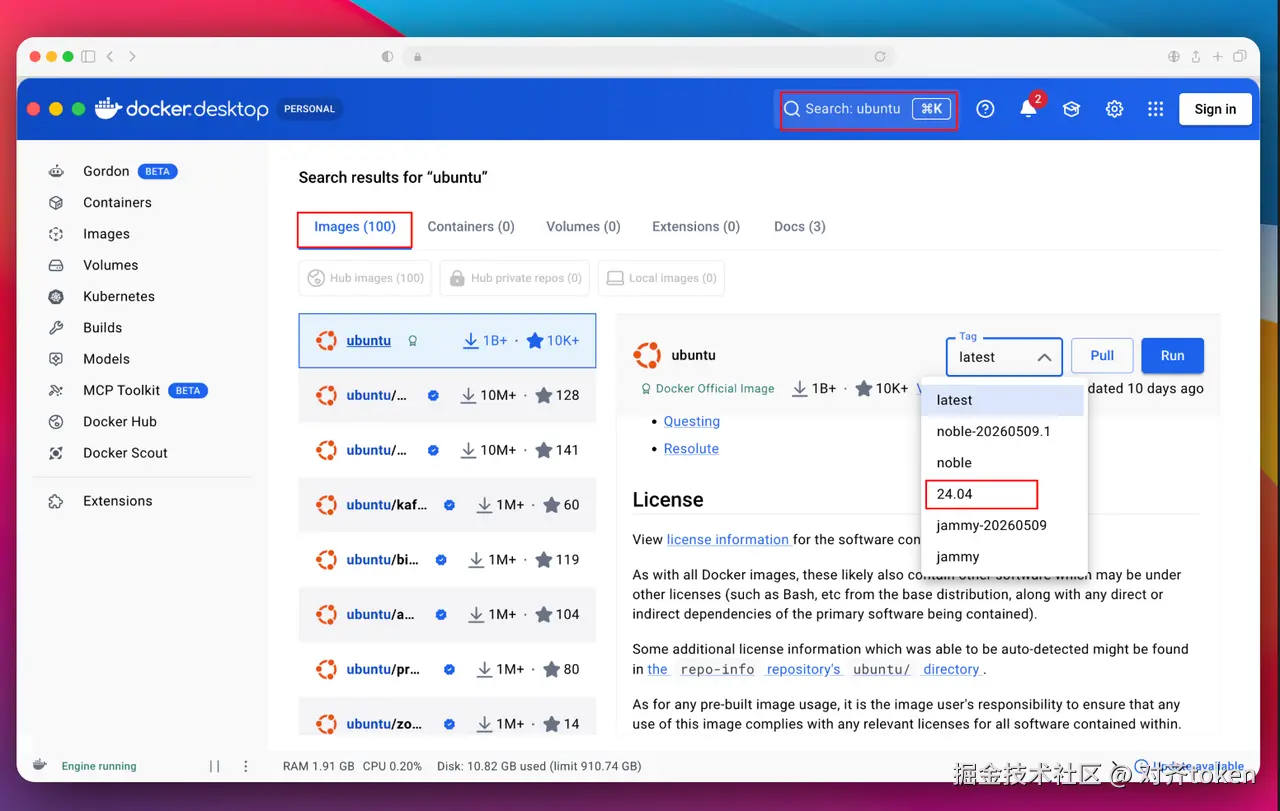Open the Kubernetes sidebar section
This screenshot has height=811, width=1280.
point(119,296)
